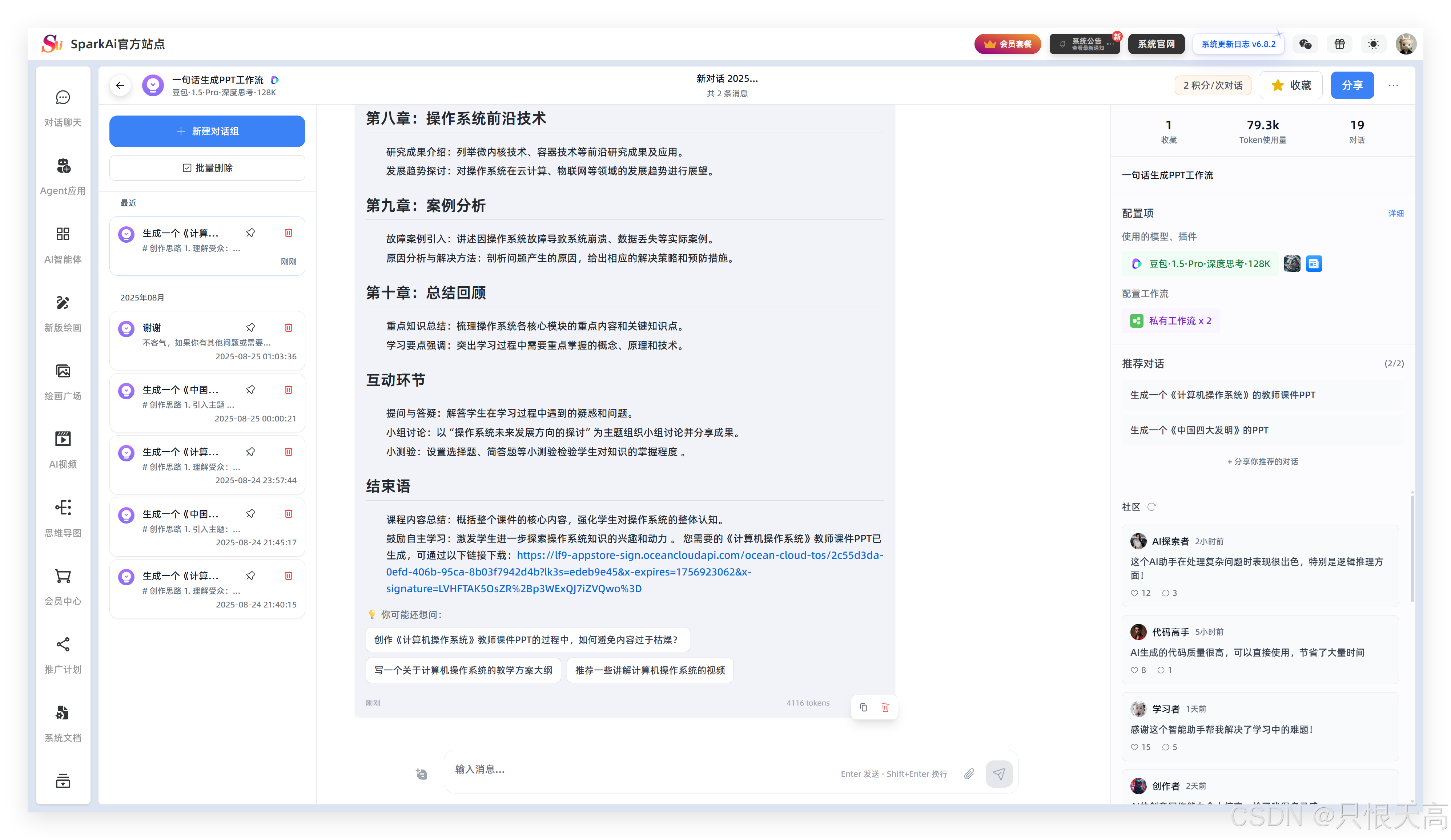Click the clear-context icon left of input
Image resolution: width=1451 pixels, height=840 pixels.
click(x=422, y=774)
